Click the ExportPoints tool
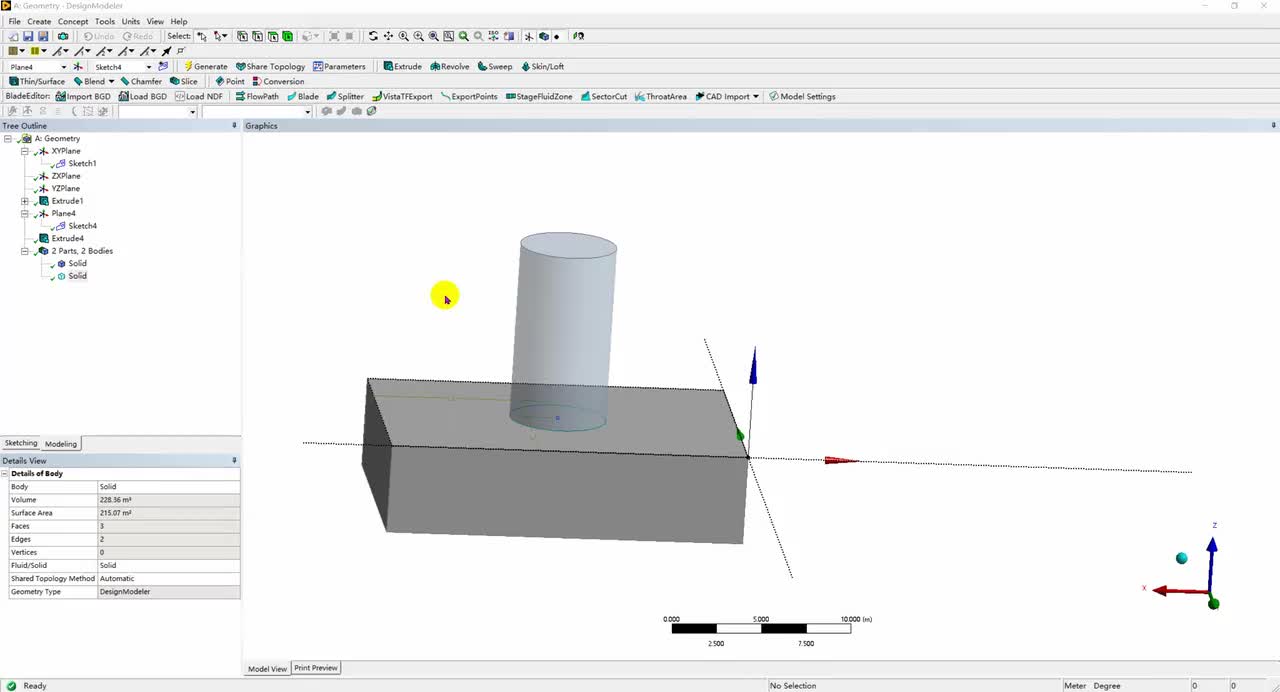 coord(469,96)
